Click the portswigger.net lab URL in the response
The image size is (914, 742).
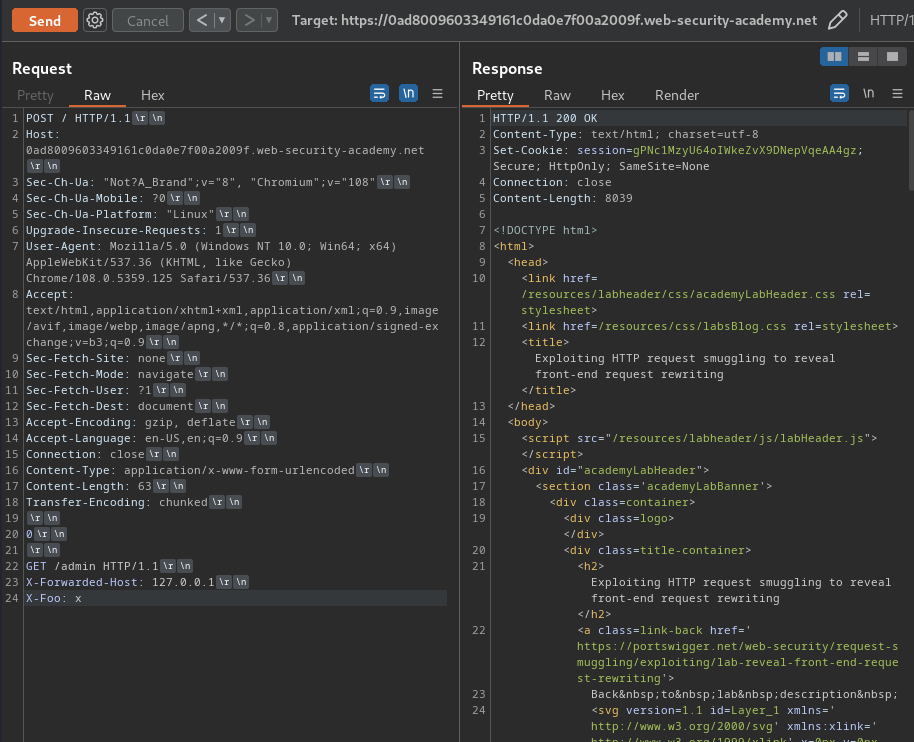[x=737, y=662]
